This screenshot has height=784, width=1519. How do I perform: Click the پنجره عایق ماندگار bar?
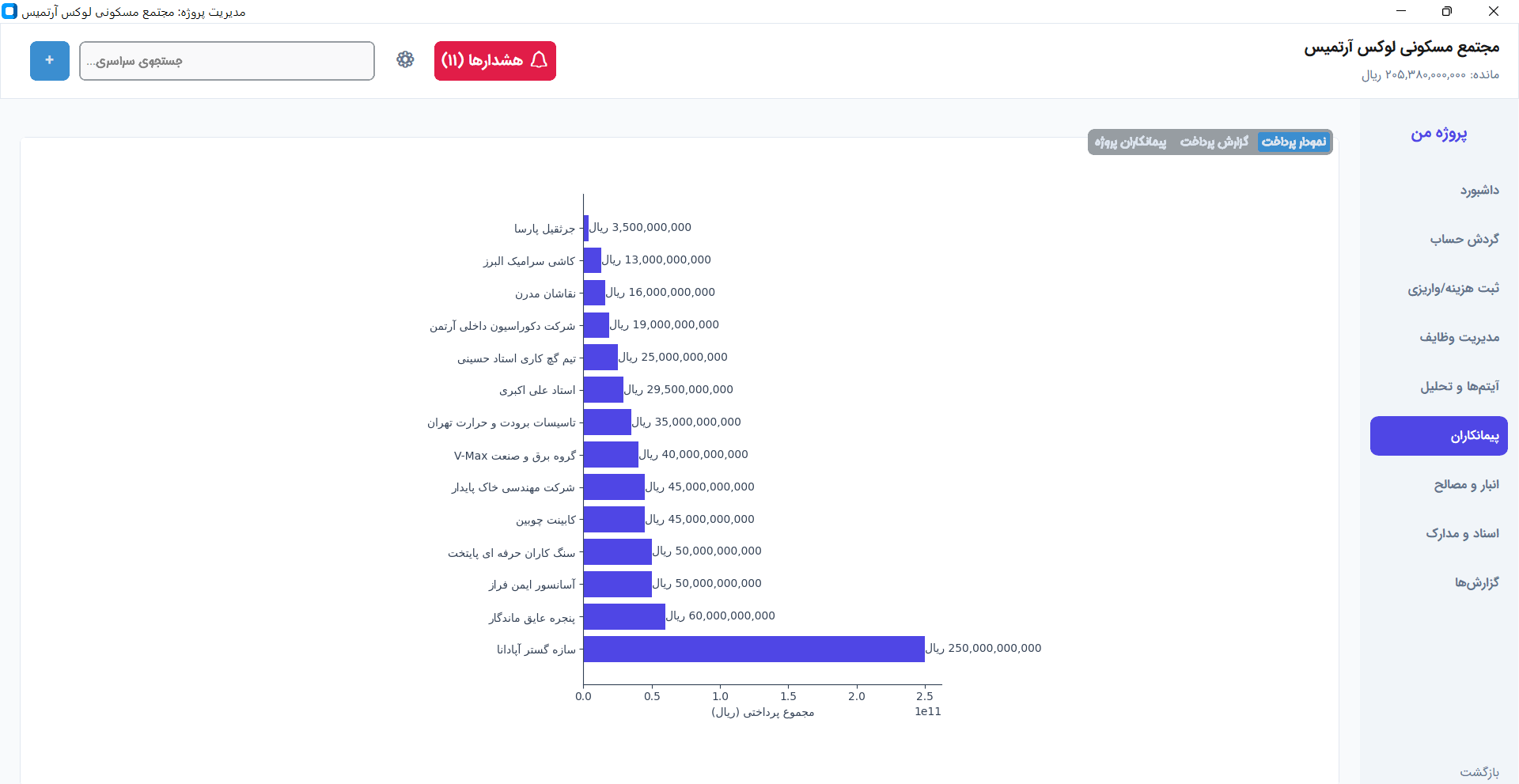[624, 616]
